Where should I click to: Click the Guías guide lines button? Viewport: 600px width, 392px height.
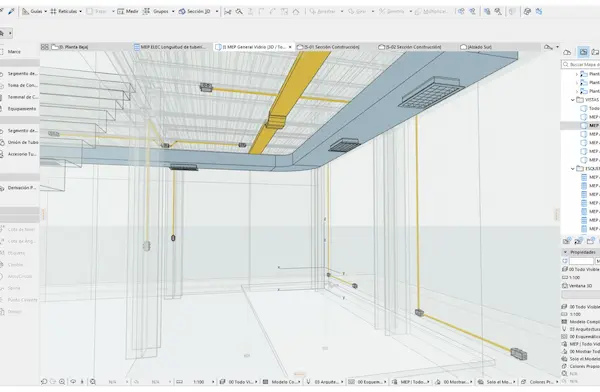tap(32, 11)
